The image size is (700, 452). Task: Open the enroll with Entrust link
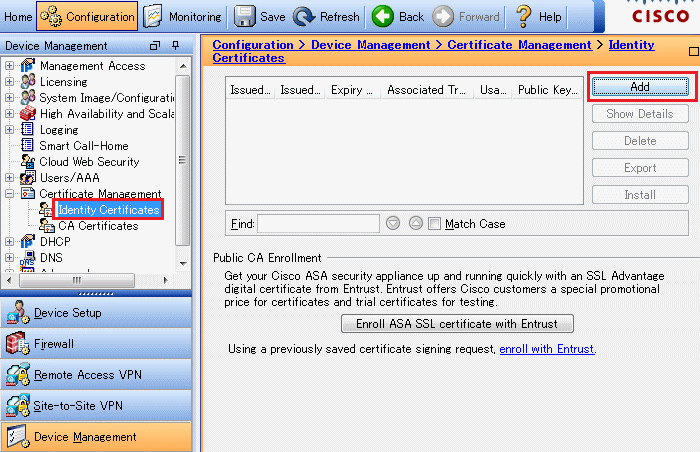(x=547, y=349)
